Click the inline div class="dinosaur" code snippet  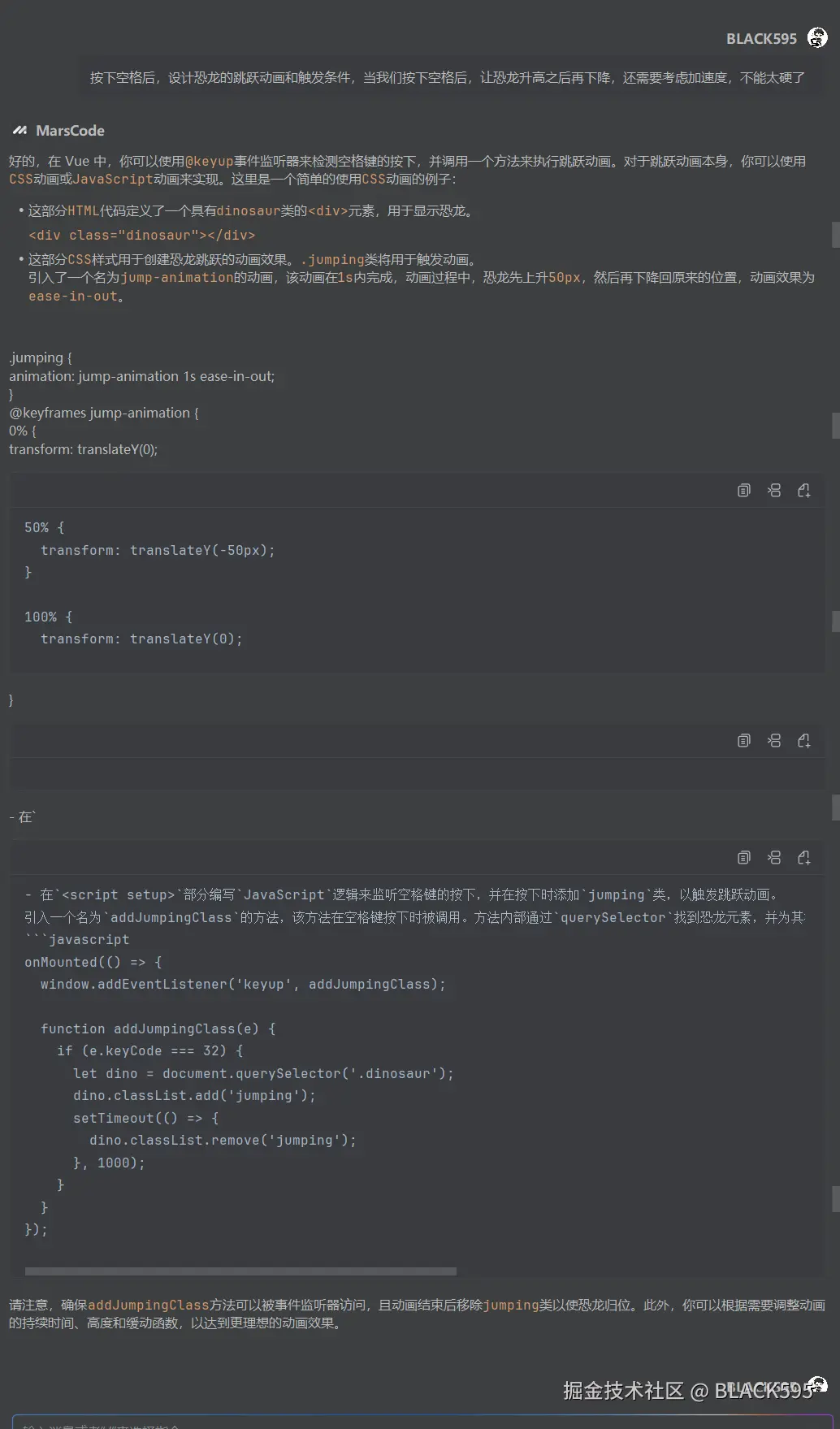coord(142,236)
